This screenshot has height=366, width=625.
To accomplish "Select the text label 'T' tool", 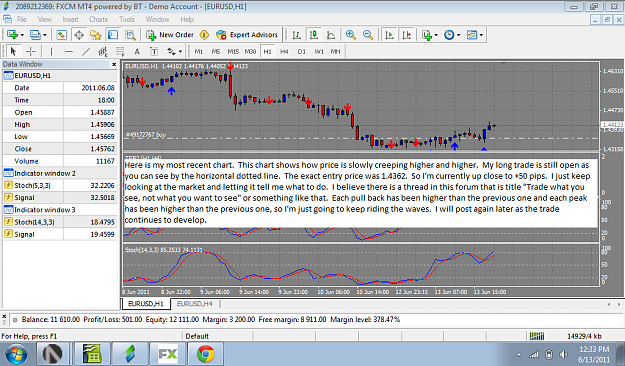I will pyautogui.click(x=154, y=51).
